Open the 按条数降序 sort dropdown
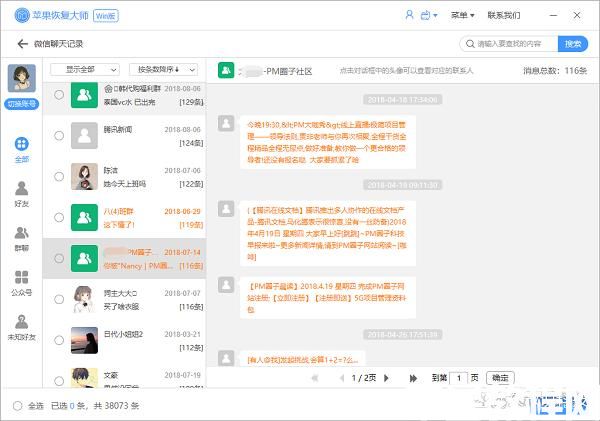Screen dimensions: 600x421 point(163,70)
